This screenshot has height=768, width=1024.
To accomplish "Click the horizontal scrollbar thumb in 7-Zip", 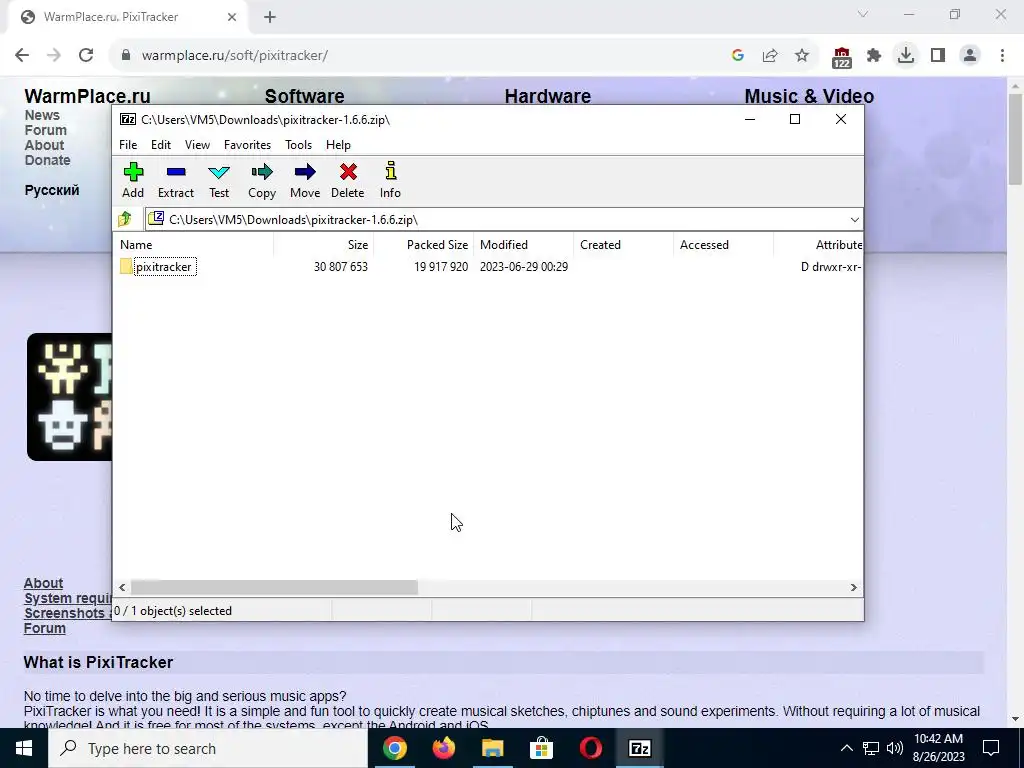I will (x=274, y=588).
